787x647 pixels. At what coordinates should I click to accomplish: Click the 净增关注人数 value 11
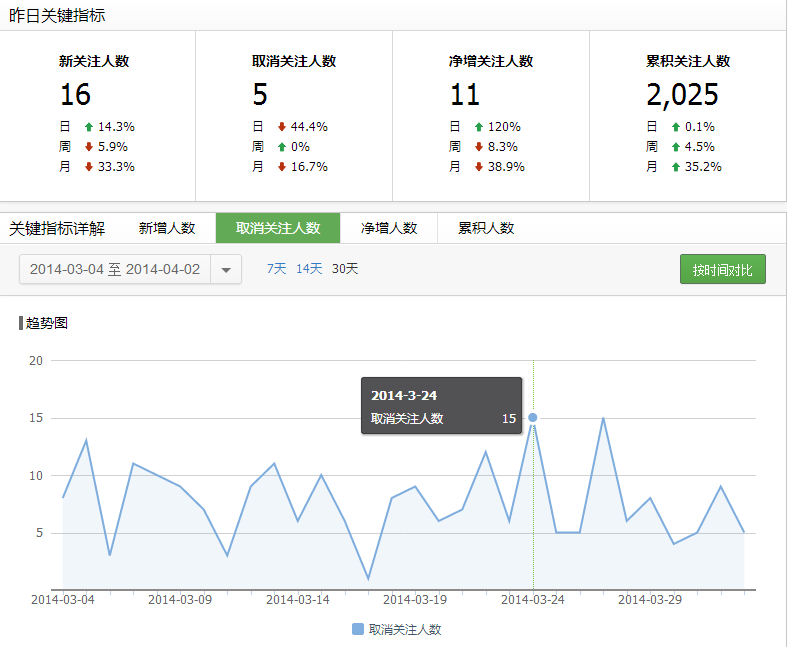coord(465,94)
